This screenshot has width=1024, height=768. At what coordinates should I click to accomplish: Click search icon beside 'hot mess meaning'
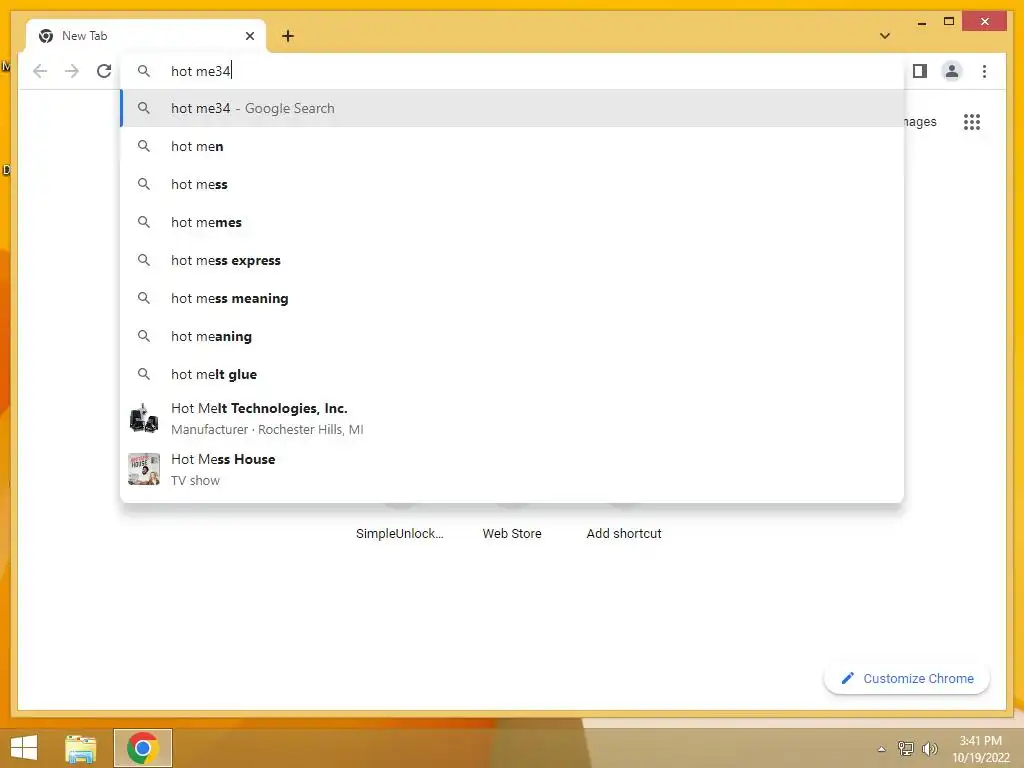pyautogui.click(x=144, y=298)
